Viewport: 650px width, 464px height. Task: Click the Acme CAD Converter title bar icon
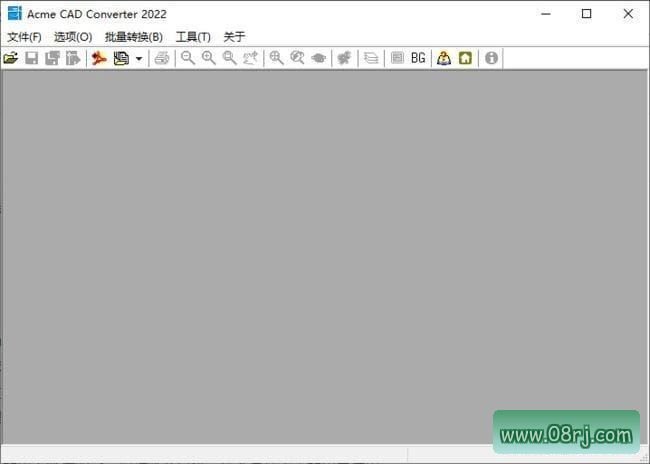(14, 13)
